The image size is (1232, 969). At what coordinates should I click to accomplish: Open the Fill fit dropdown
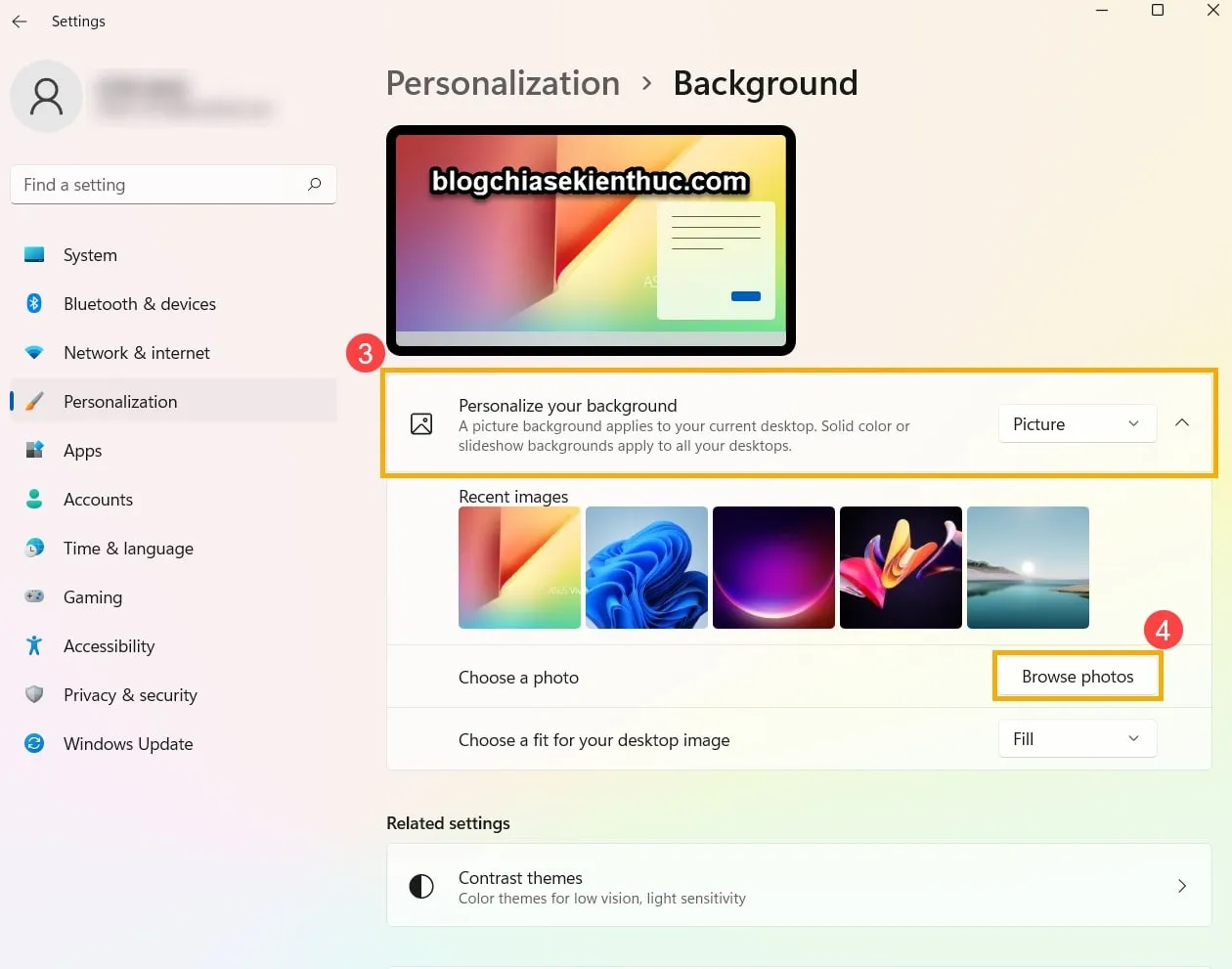click(x=1077, y=739)
